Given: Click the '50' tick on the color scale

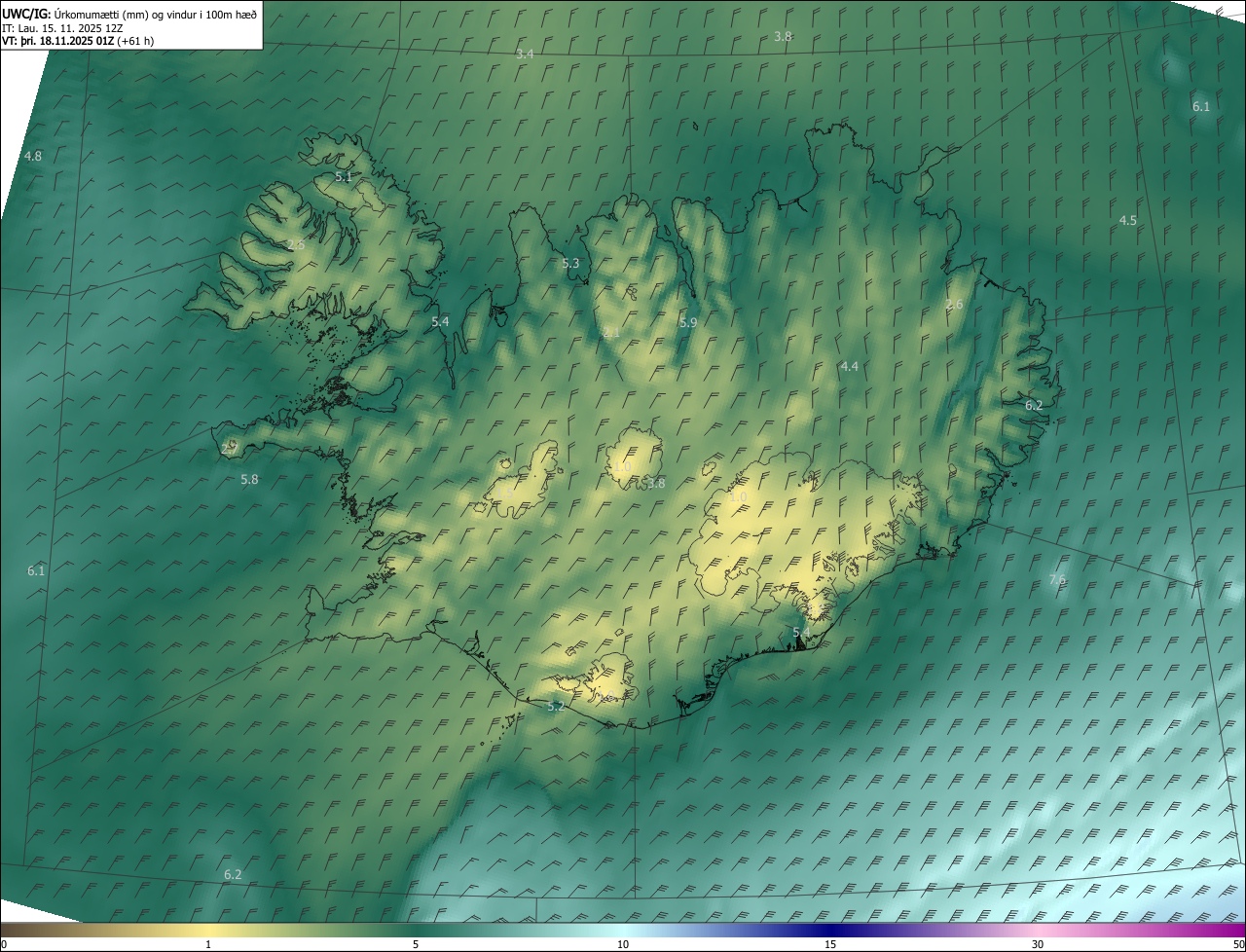Looking at the screenshot, I should 1238,944.
